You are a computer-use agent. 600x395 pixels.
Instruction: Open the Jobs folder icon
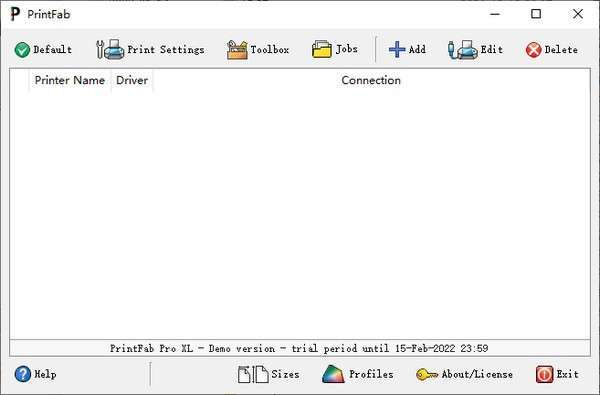point(322,49)
